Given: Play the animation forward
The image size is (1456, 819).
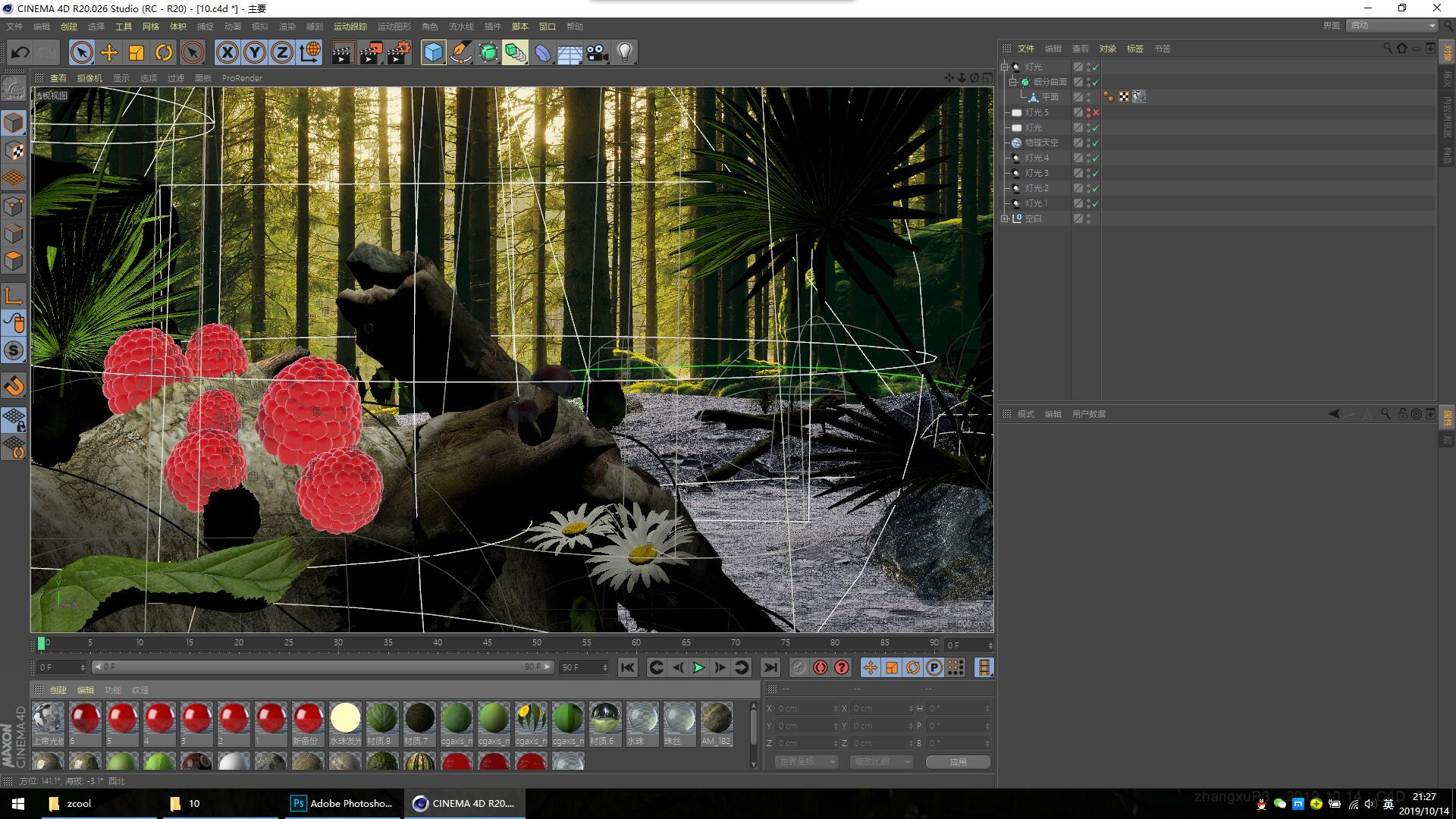Looking at the screenshot, I should pos(698,667).
